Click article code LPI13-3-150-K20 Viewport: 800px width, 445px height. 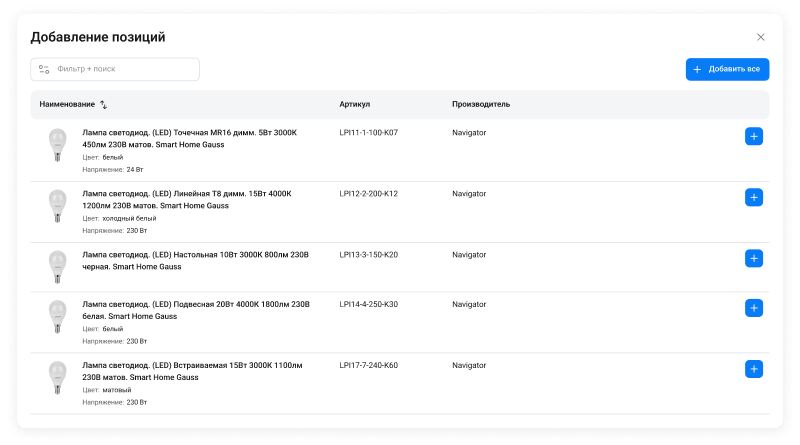click(369, 255)
